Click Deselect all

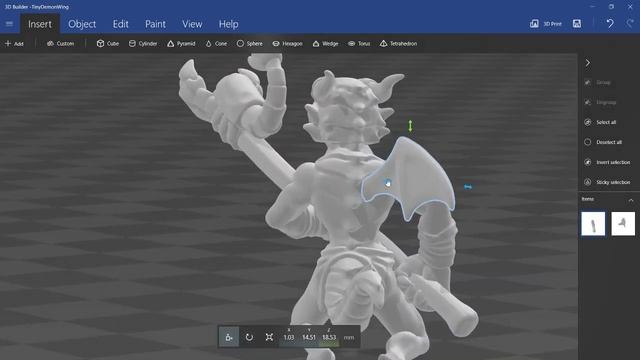click(603, 142)
